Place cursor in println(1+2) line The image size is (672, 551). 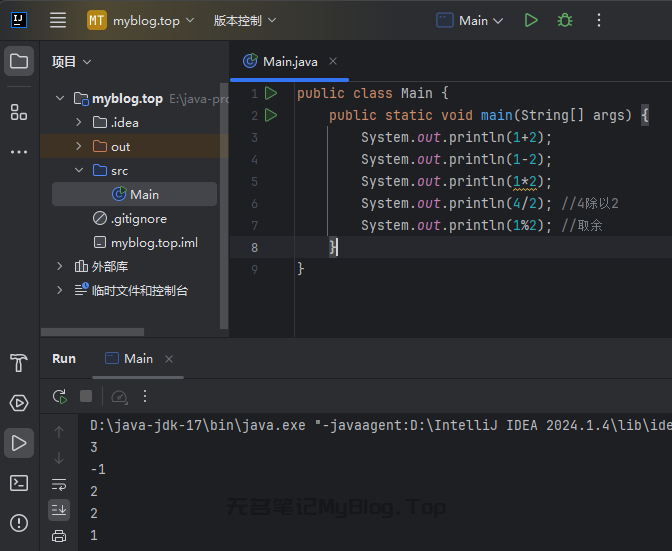456,138
